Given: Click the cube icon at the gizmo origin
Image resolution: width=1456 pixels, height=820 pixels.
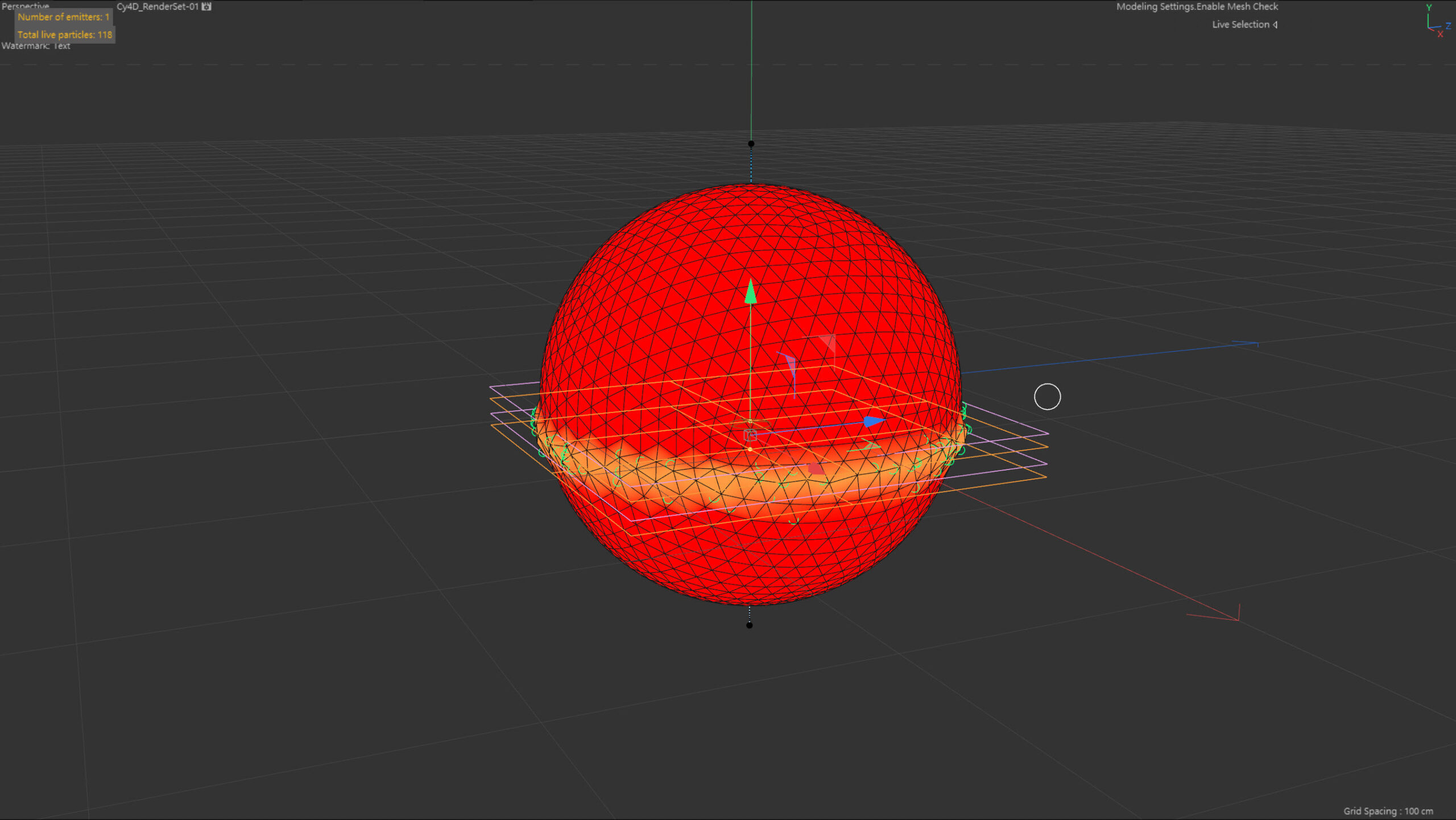Looking at the screenshot, I should point(750,435).
